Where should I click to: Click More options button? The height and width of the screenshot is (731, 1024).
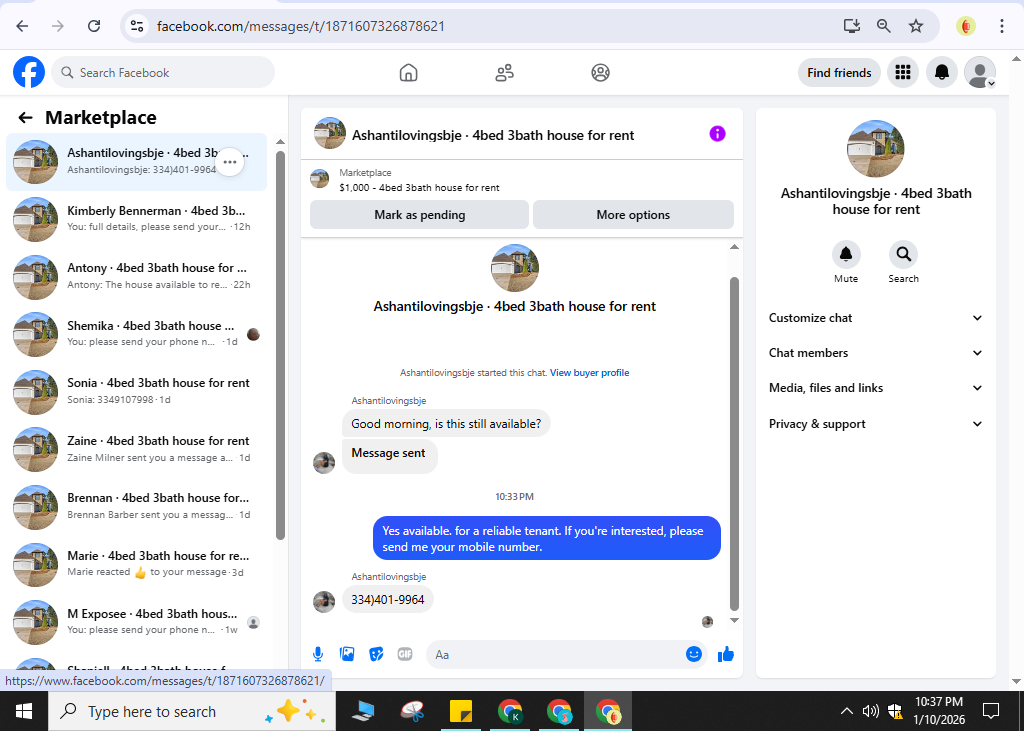pyautogui.click(x=633, y=215)
